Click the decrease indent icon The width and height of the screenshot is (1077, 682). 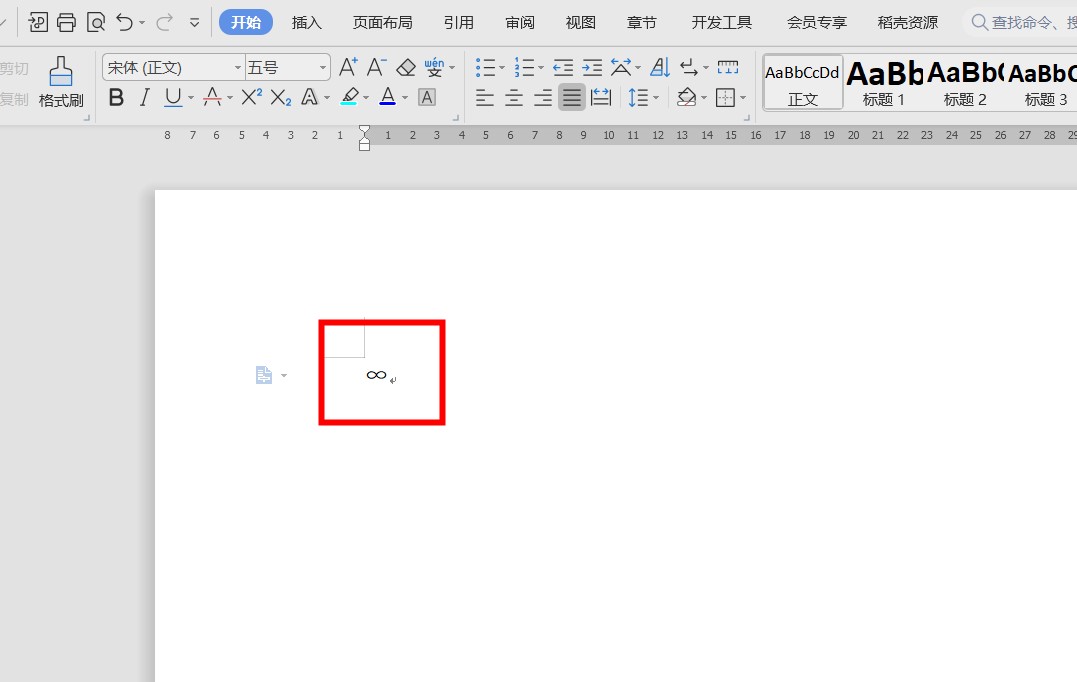(x=563, y=67)
